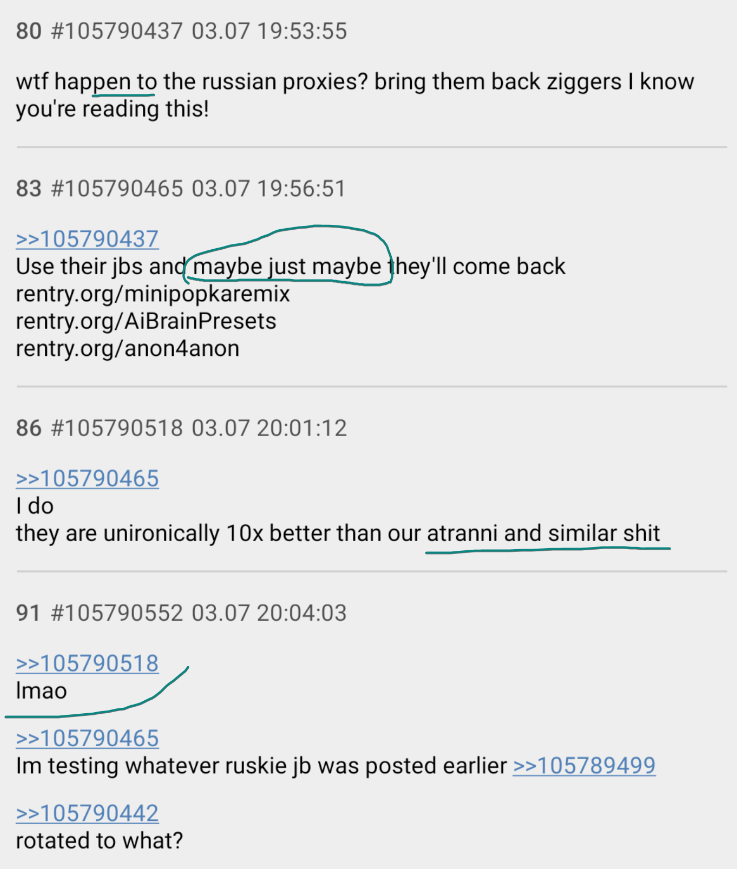Open quote link >>105790437 in post 83
This screenshot has width=737, height=869.
88,239
